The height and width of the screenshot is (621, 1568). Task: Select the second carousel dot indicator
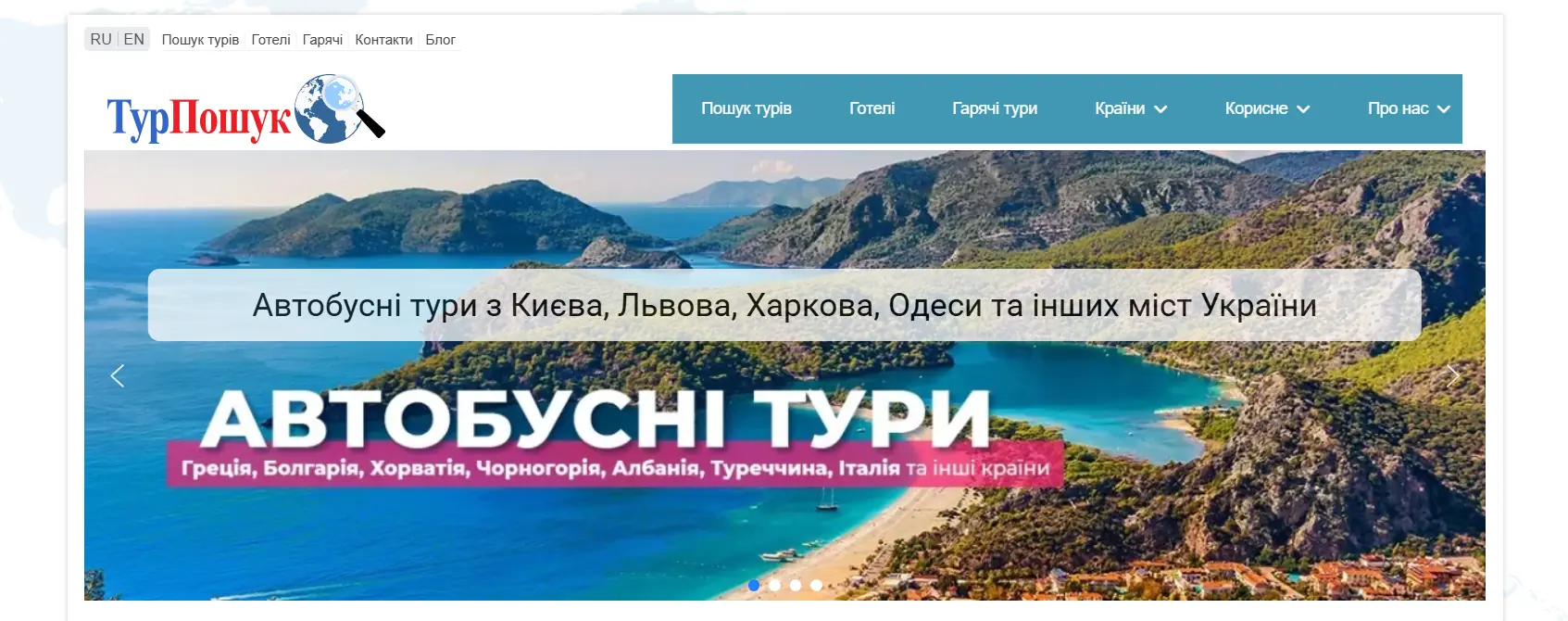(x=774, y=585)
